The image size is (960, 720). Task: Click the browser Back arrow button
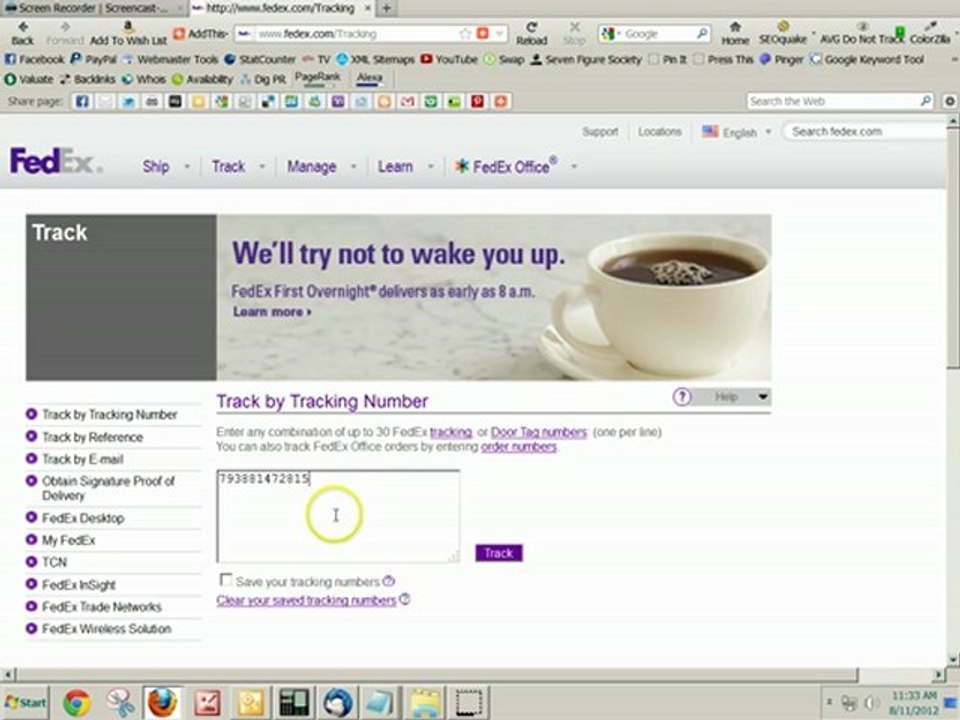(23, 33)
